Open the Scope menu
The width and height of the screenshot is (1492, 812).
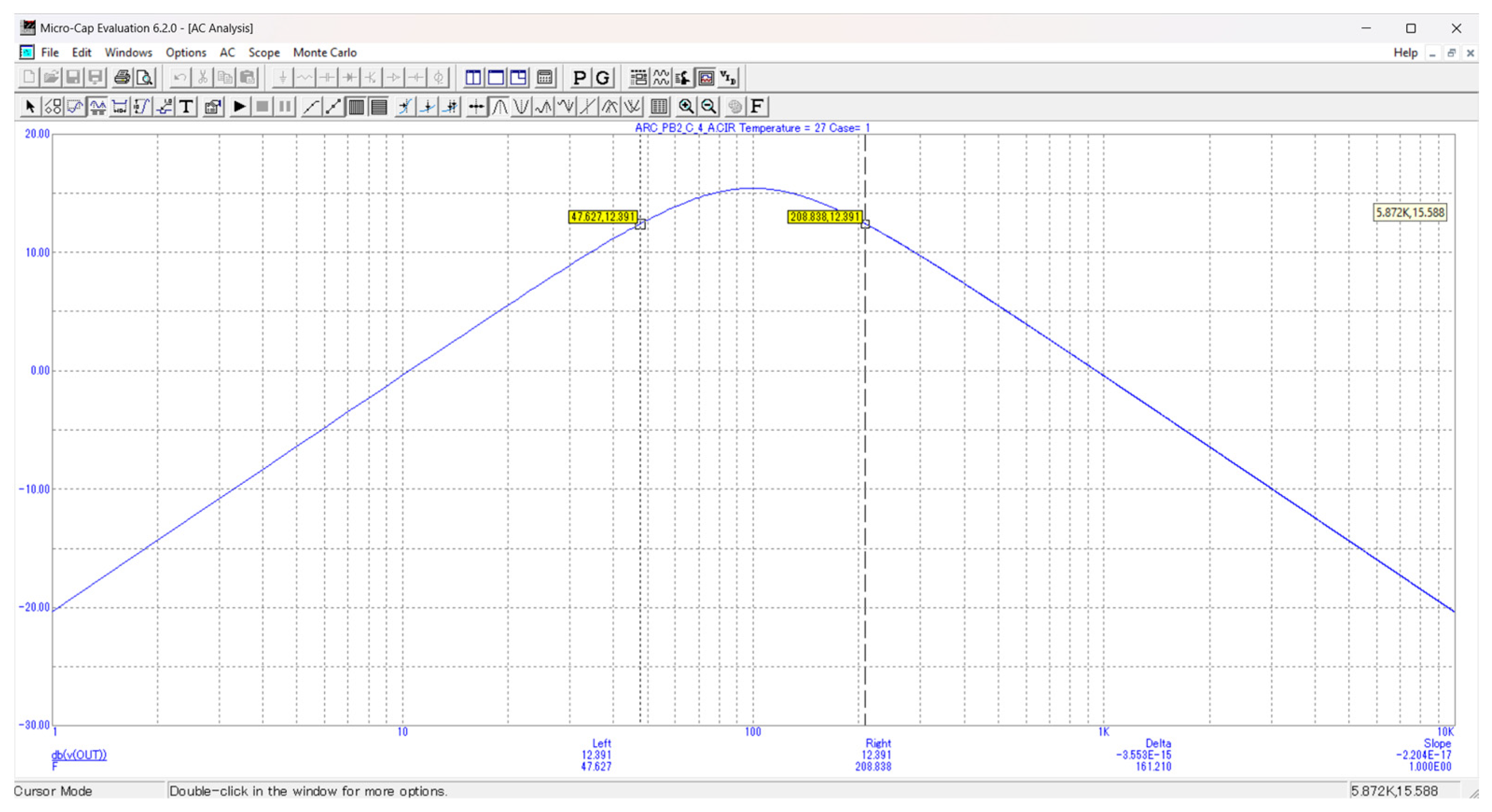pos(264,52)
